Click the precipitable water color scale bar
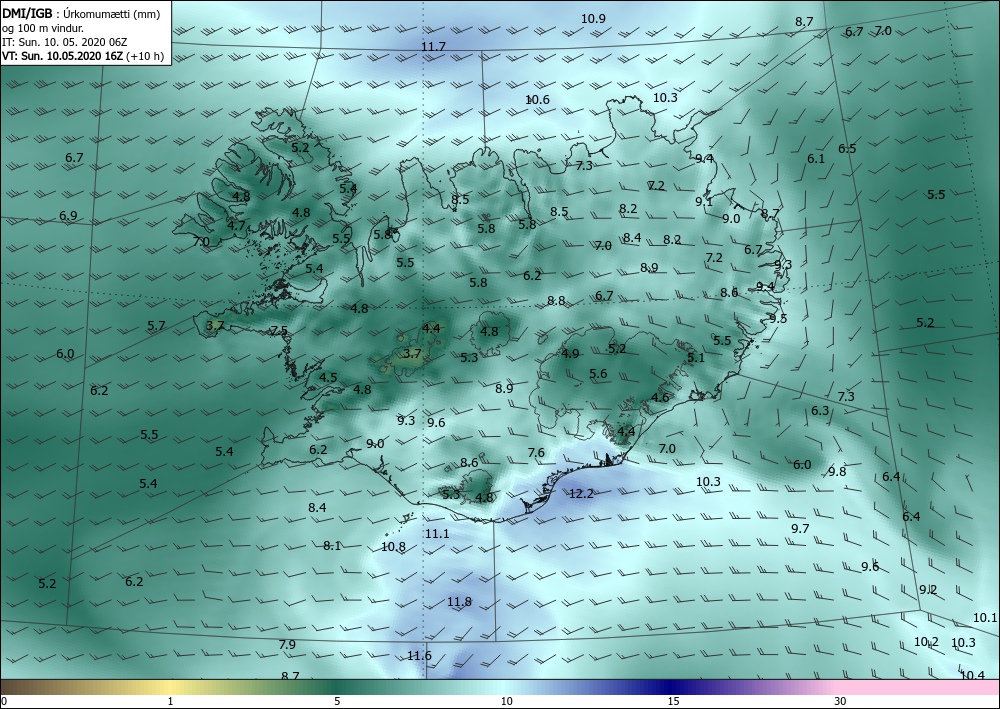The width and height of the screenshot is (1000, 709). (500, 687)
